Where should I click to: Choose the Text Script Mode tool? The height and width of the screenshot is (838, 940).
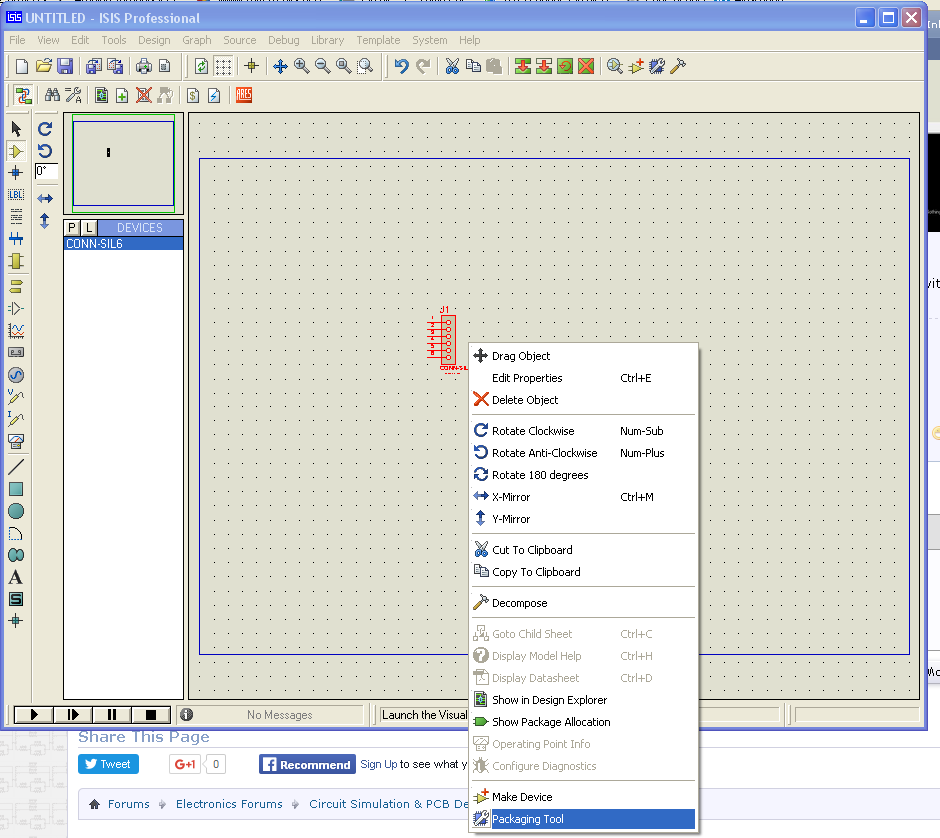pos(16,216)
